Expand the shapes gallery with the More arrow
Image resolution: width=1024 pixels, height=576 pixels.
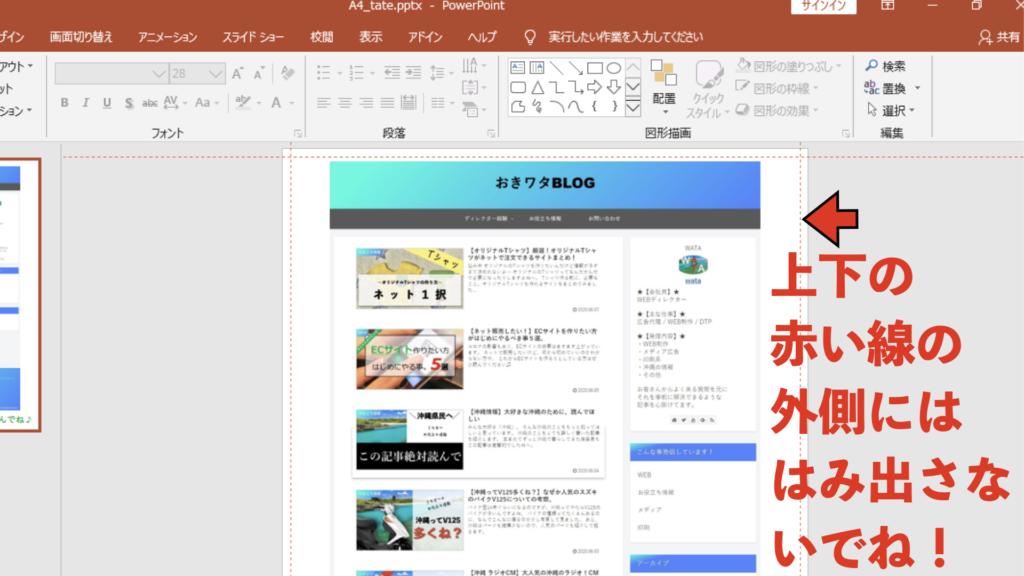pyautogui.click(x=632, y=105)
